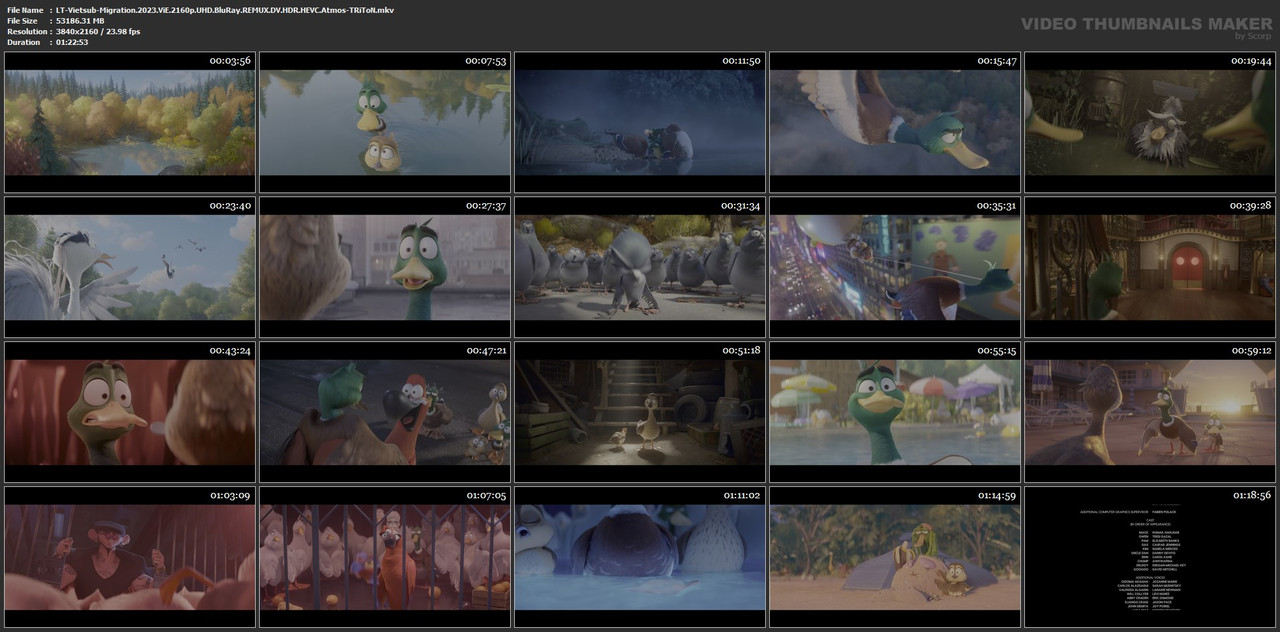Select the pool frame at 00:55:15

pyautogui.click(x=895, y=411)
